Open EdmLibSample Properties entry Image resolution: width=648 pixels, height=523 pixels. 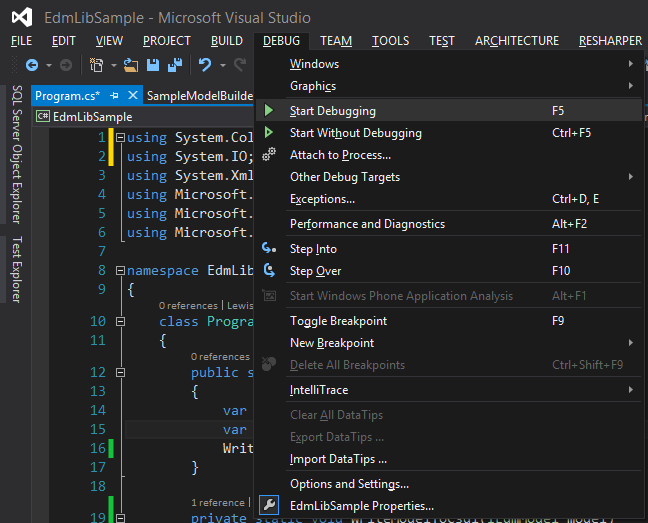coord(449,506)
